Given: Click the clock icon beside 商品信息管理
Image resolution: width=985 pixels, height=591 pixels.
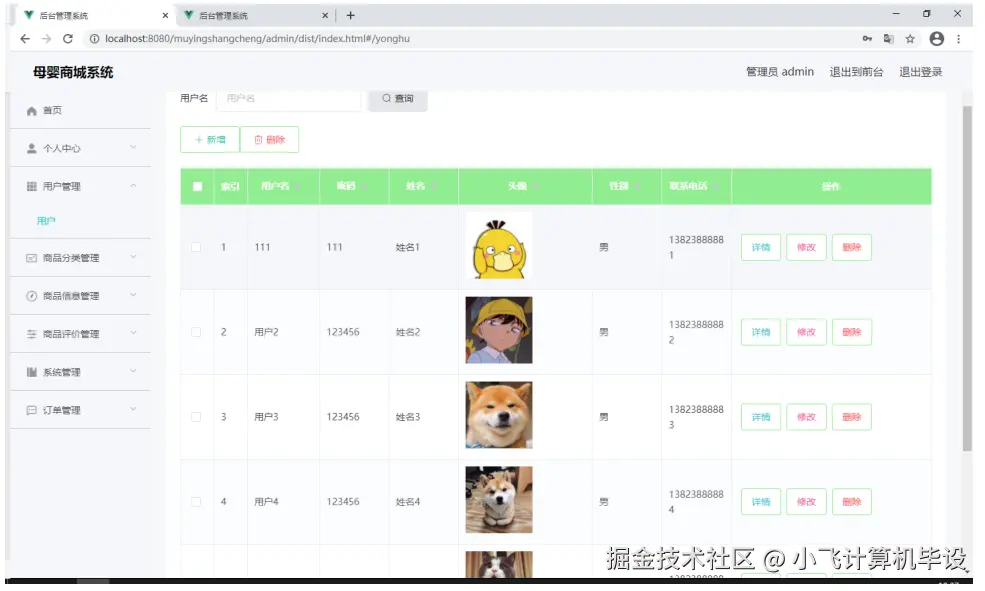Looking at the screenshot, I should coord(34,295).
